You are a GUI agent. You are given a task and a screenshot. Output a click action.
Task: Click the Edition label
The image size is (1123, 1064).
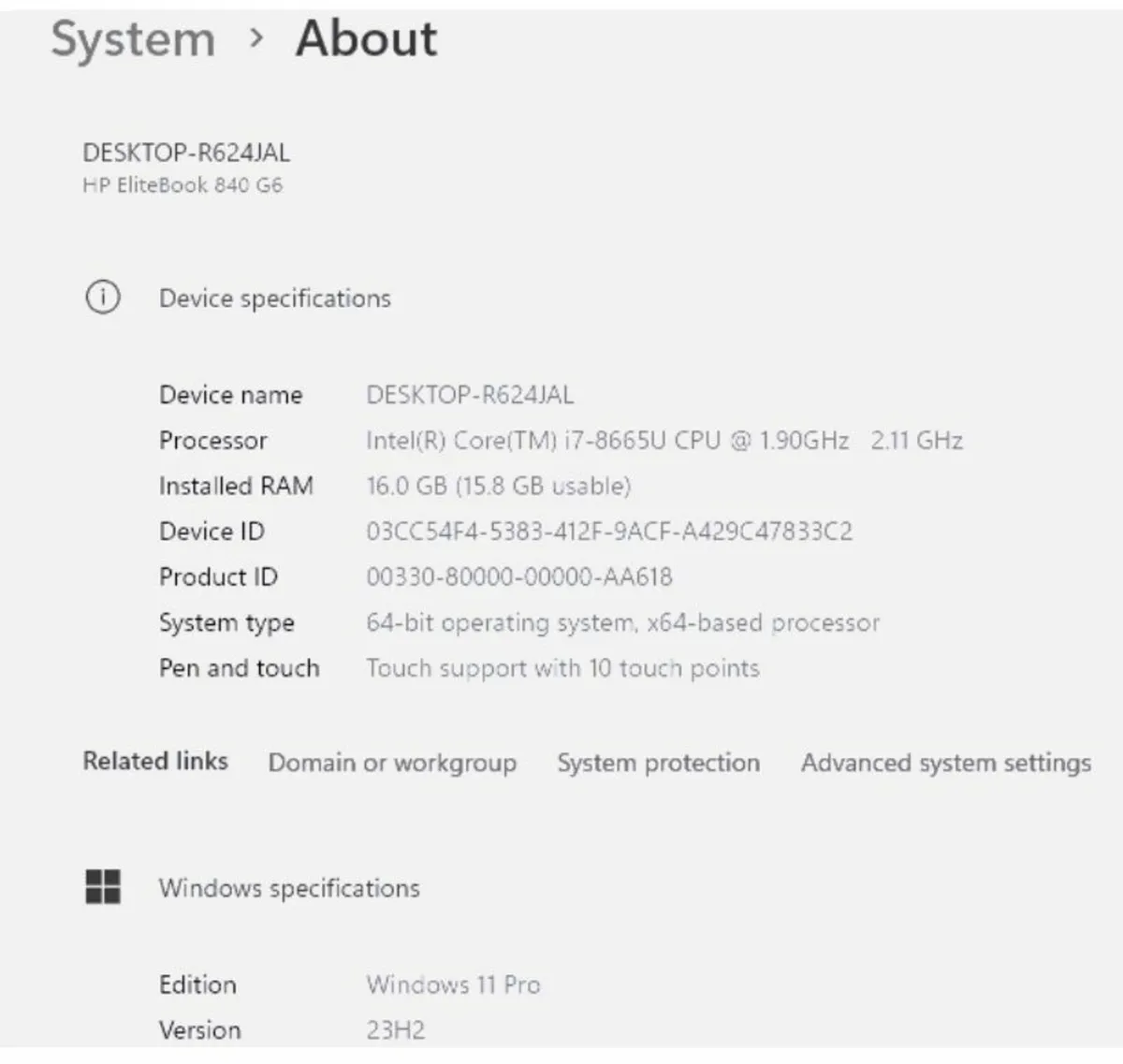[x=197, y=984]
